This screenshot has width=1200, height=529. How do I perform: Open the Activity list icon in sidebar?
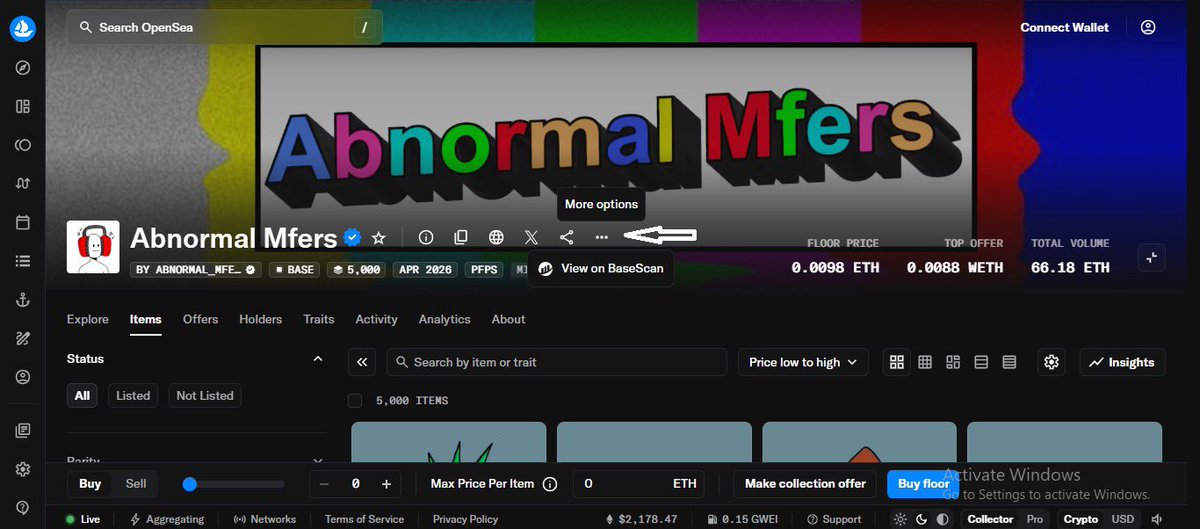click(x=22, y=261)
